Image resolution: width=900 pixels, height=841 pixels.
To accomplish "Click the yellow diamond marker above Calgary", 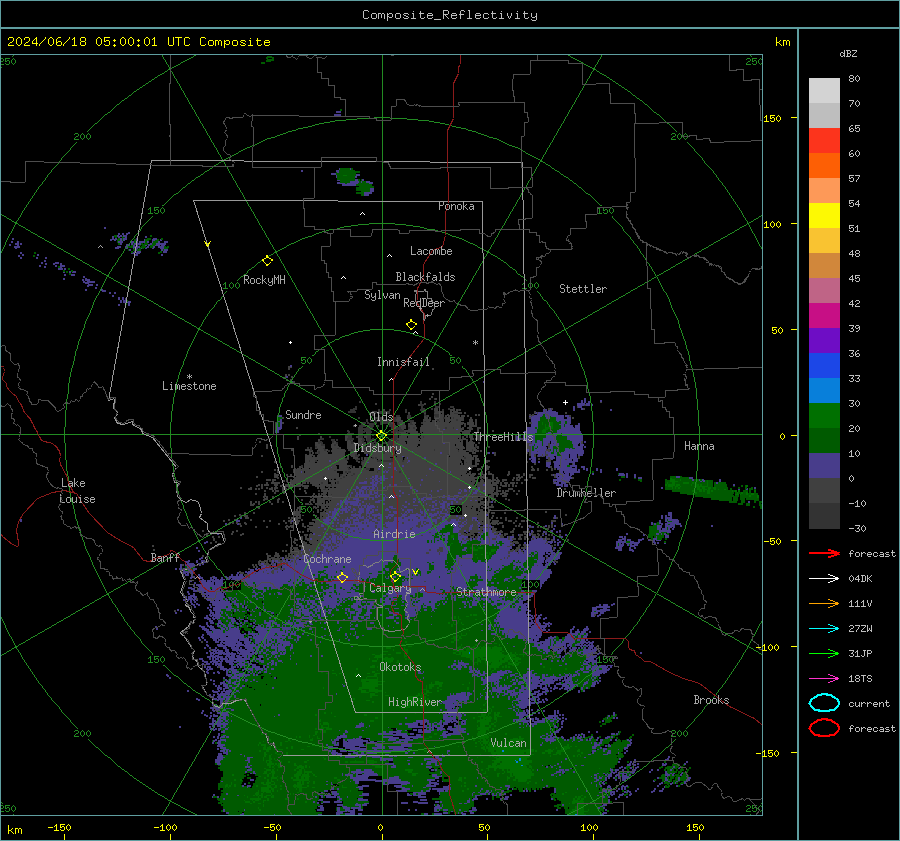I will point(395,576).
